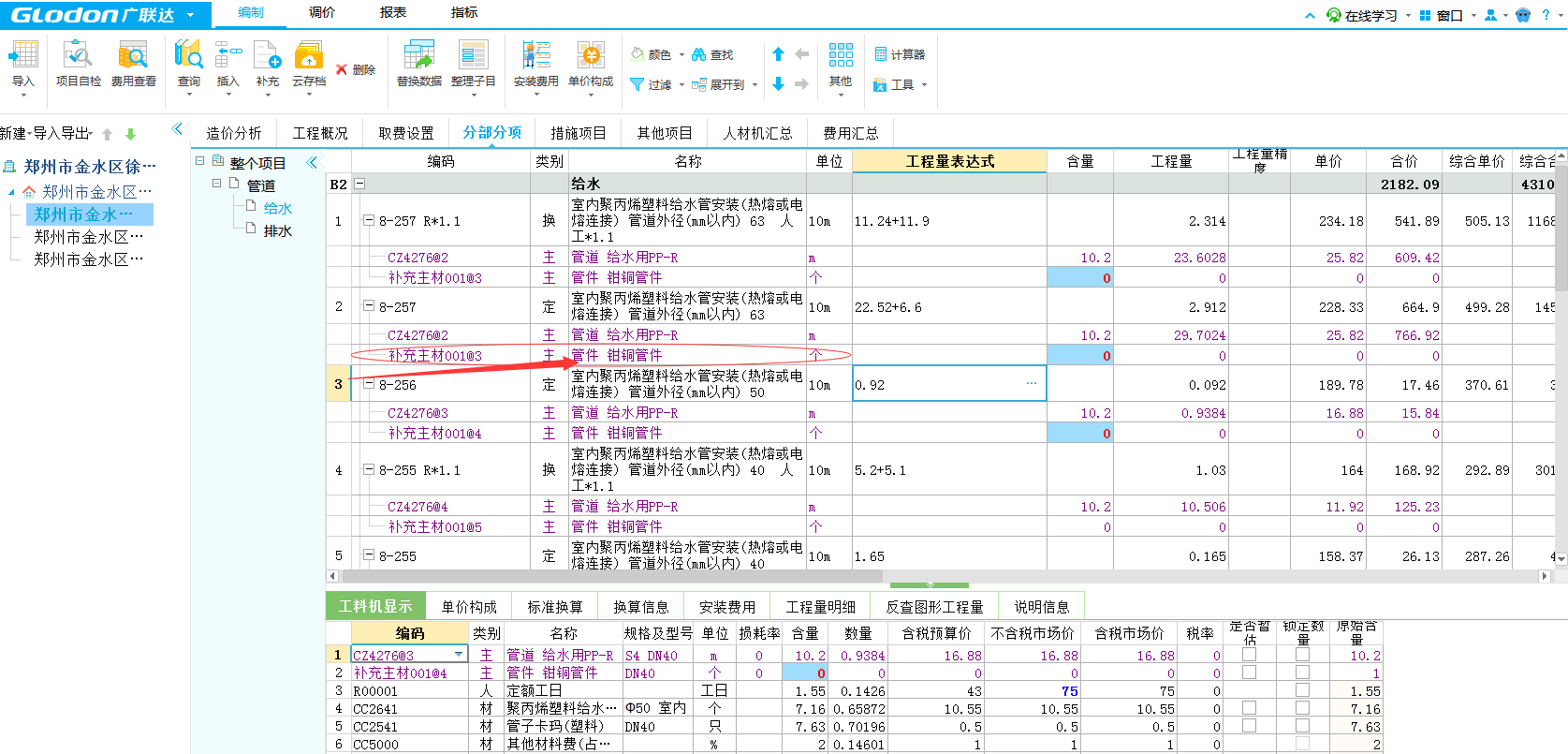Open the 工程量明细 bottom tab
The width and height of the screenshot is (1568, 754).
[821, 607]
